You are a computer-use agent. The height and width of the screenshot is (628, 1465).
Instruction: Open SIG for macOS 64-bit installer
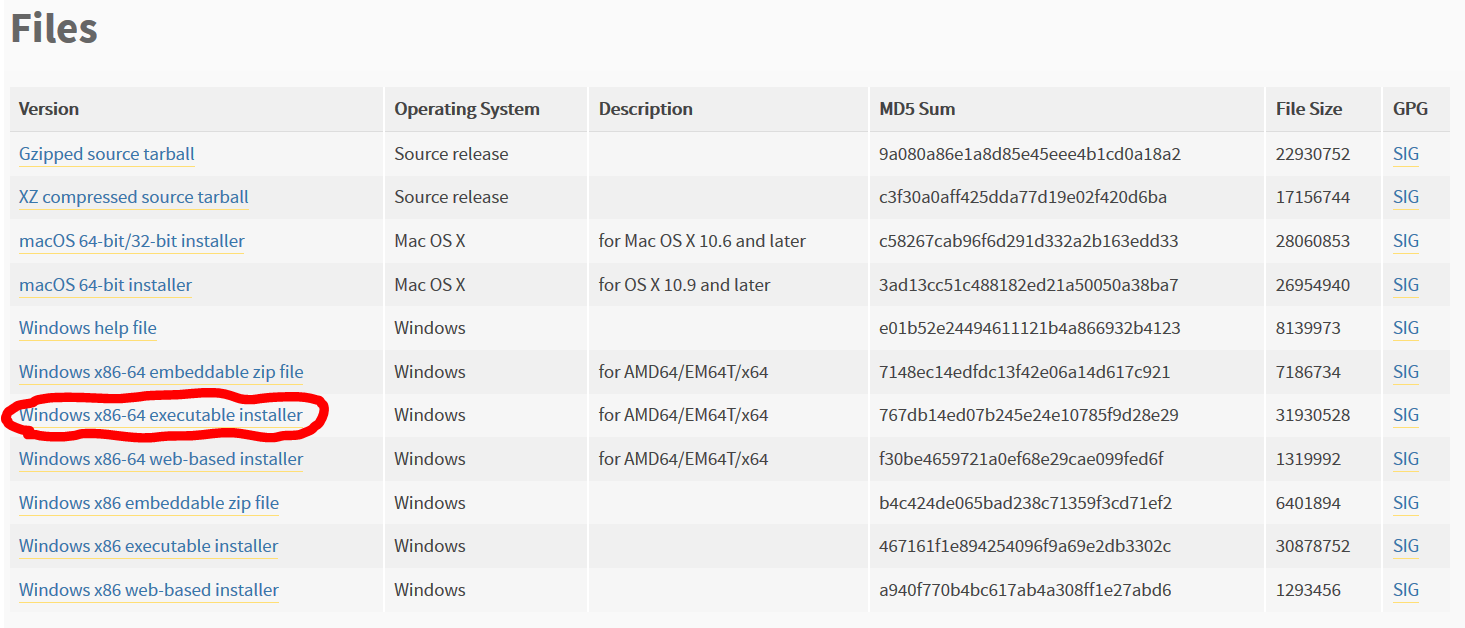coord(1405,285)
